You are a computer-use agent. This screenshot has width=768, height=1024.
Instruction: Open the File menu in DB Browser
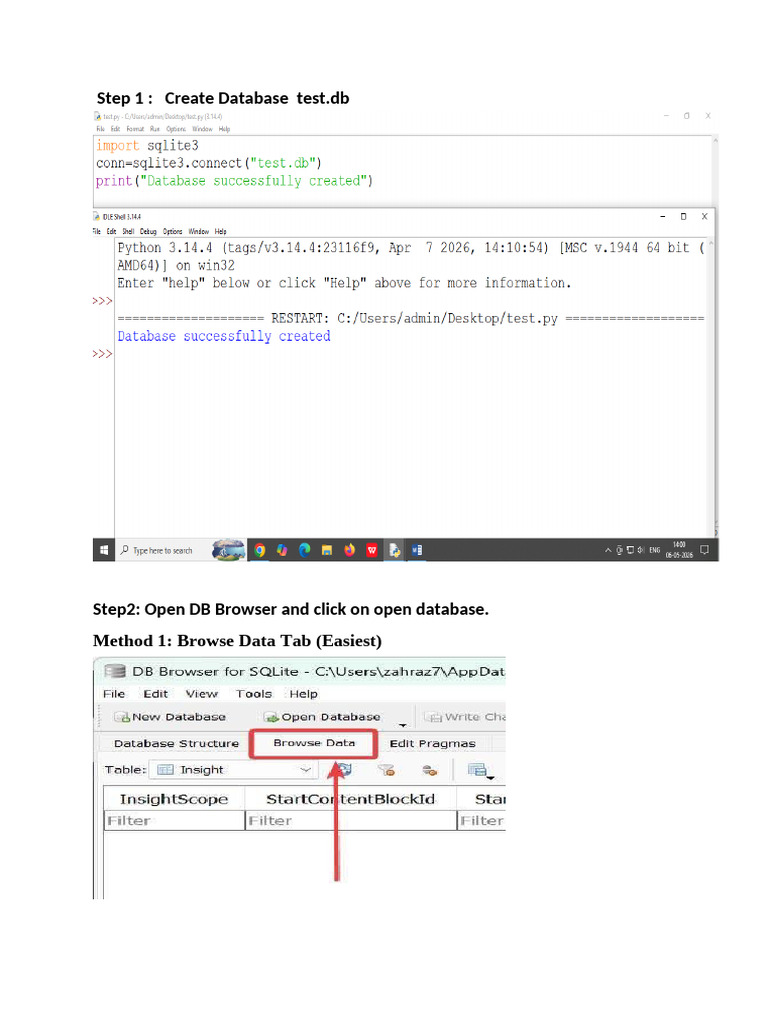click(114, 694)
